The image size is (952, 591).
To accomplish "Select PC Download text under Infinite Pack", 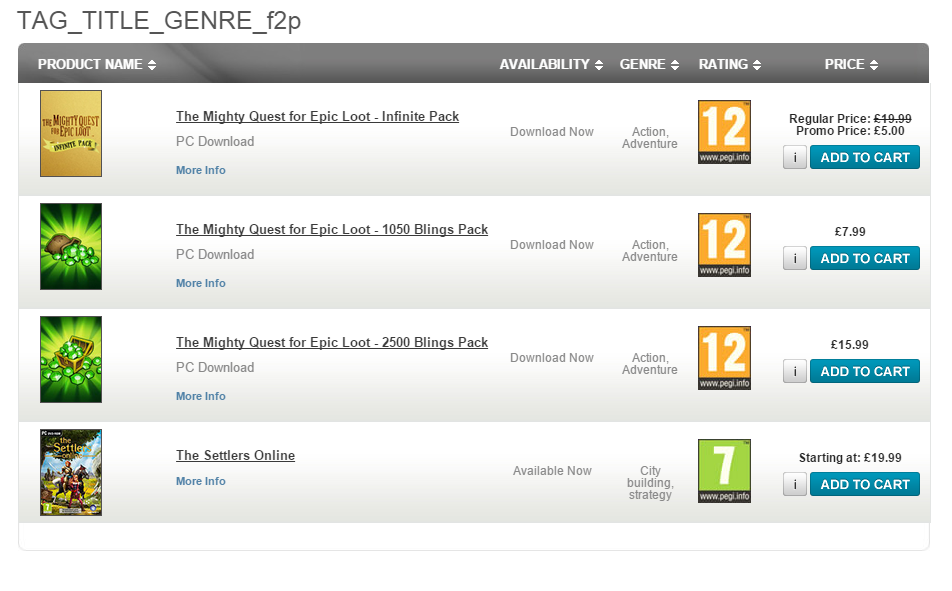I will coord(215,142).
